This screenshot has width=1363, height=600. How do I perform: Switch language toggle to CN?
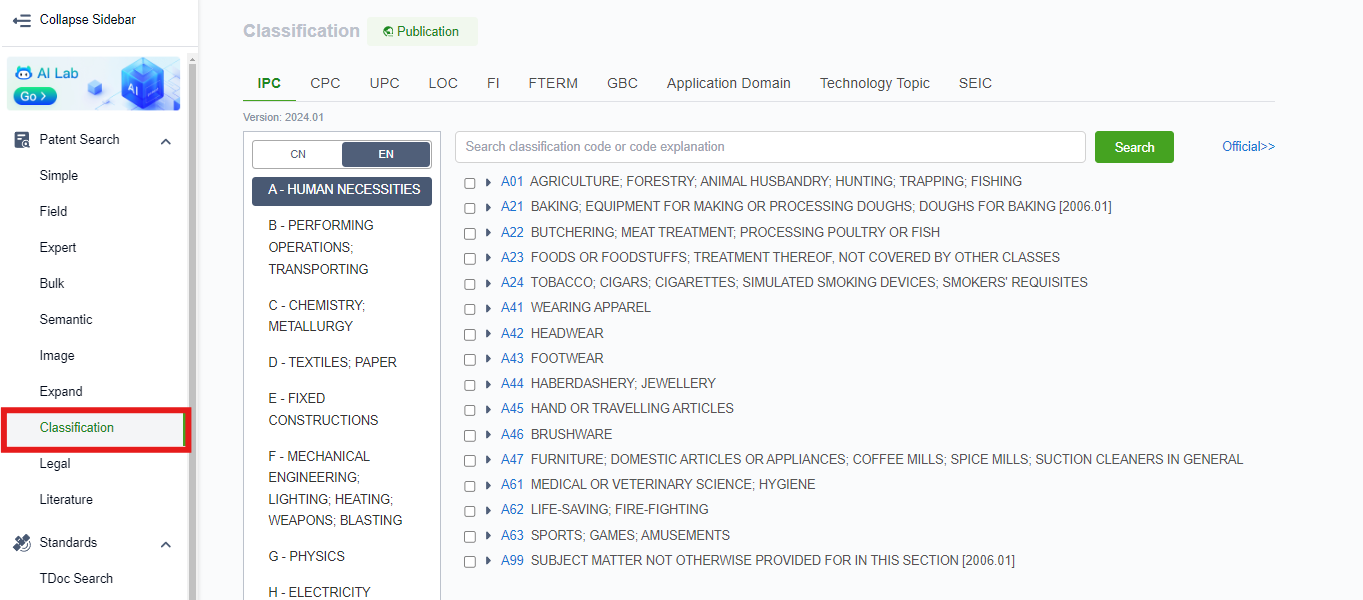(298, 154)
